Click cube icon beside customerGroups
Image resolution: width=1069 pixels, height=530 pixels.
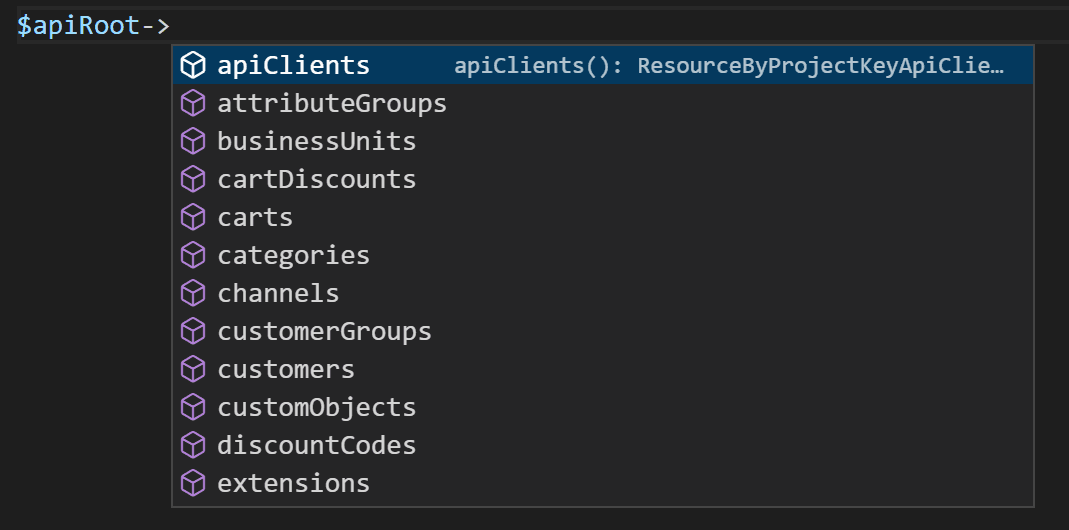click(x=192, y=332)
